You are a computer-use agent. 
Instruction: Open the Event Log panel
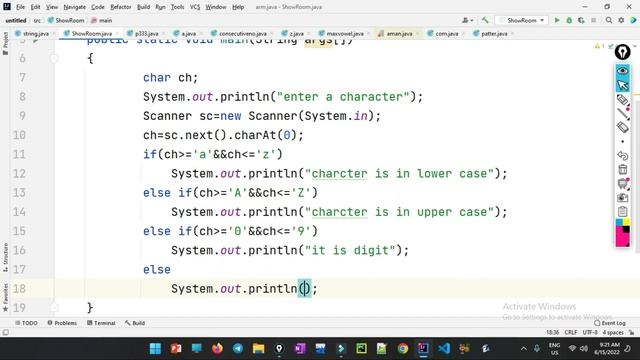610,323
